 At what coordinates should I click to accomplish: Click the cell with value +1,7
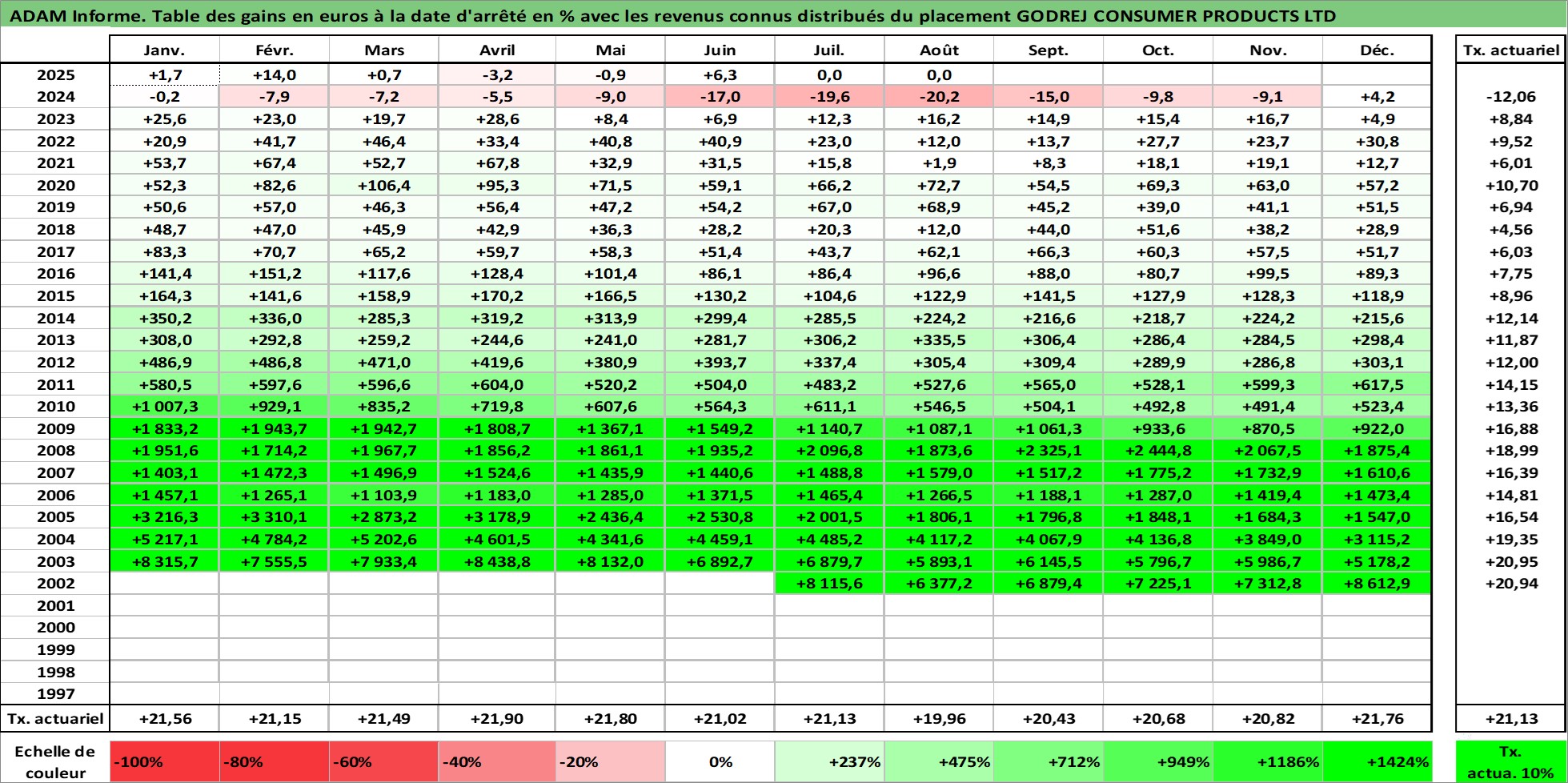coord(164,74)
